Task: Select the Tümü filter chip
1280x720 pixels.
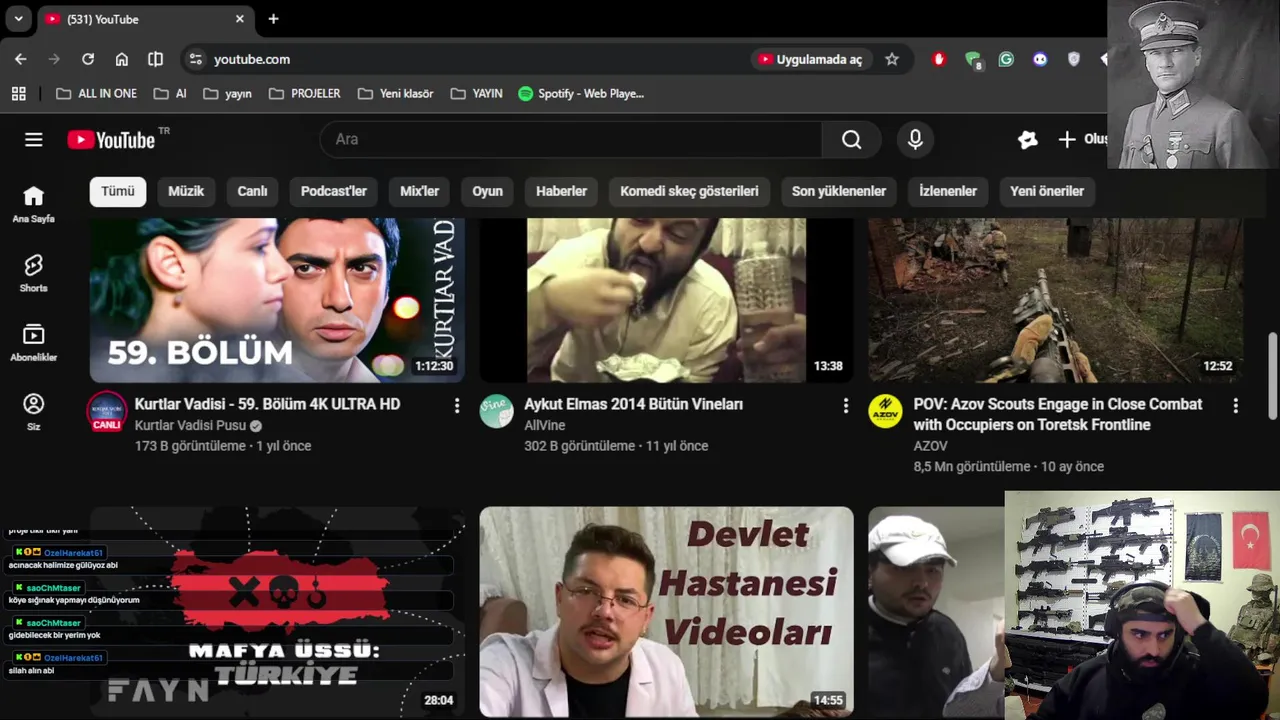Action: (x=118, y=191)
